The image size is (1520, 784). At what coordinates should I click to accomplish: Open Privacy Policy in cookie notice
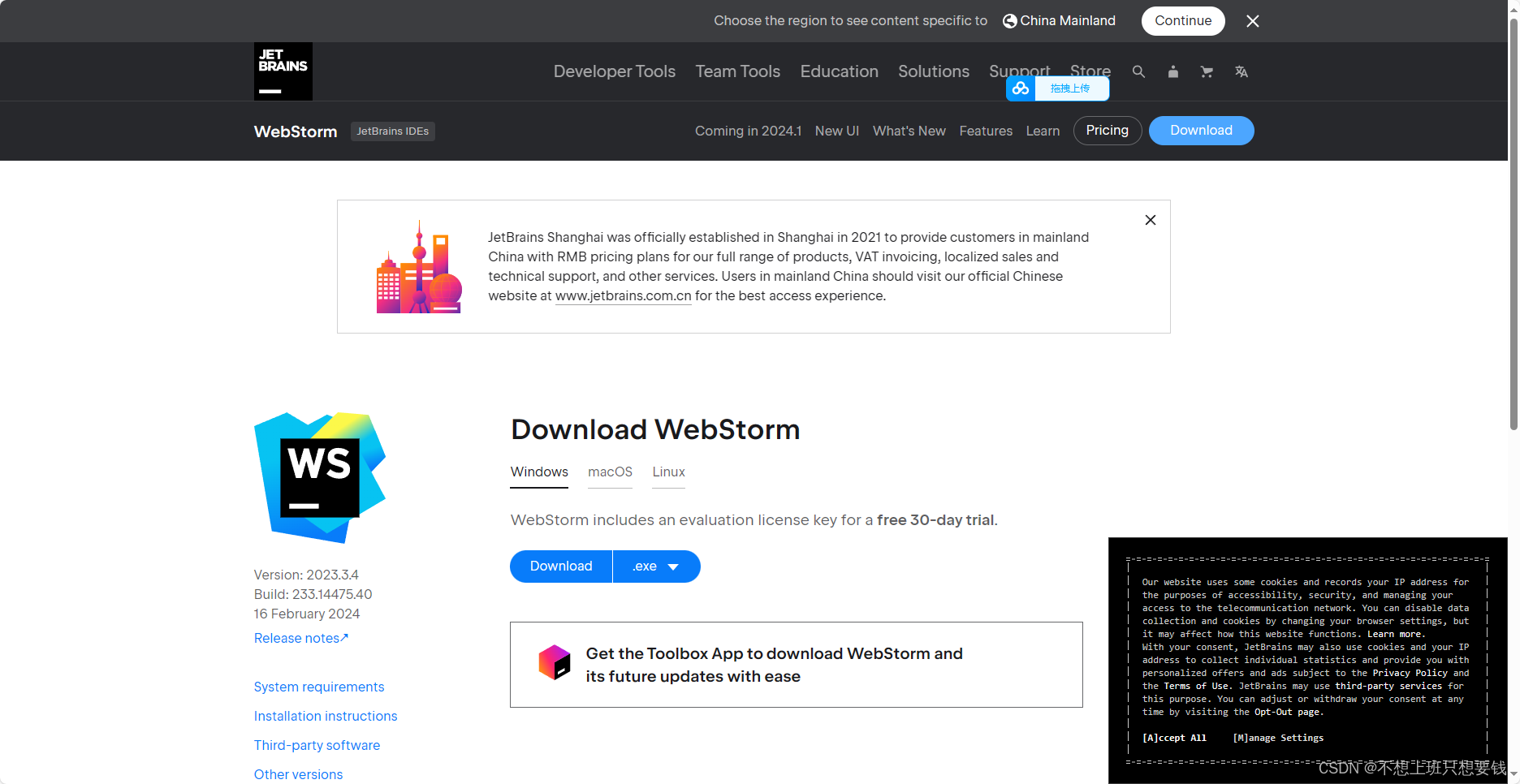coord(1410,673)
